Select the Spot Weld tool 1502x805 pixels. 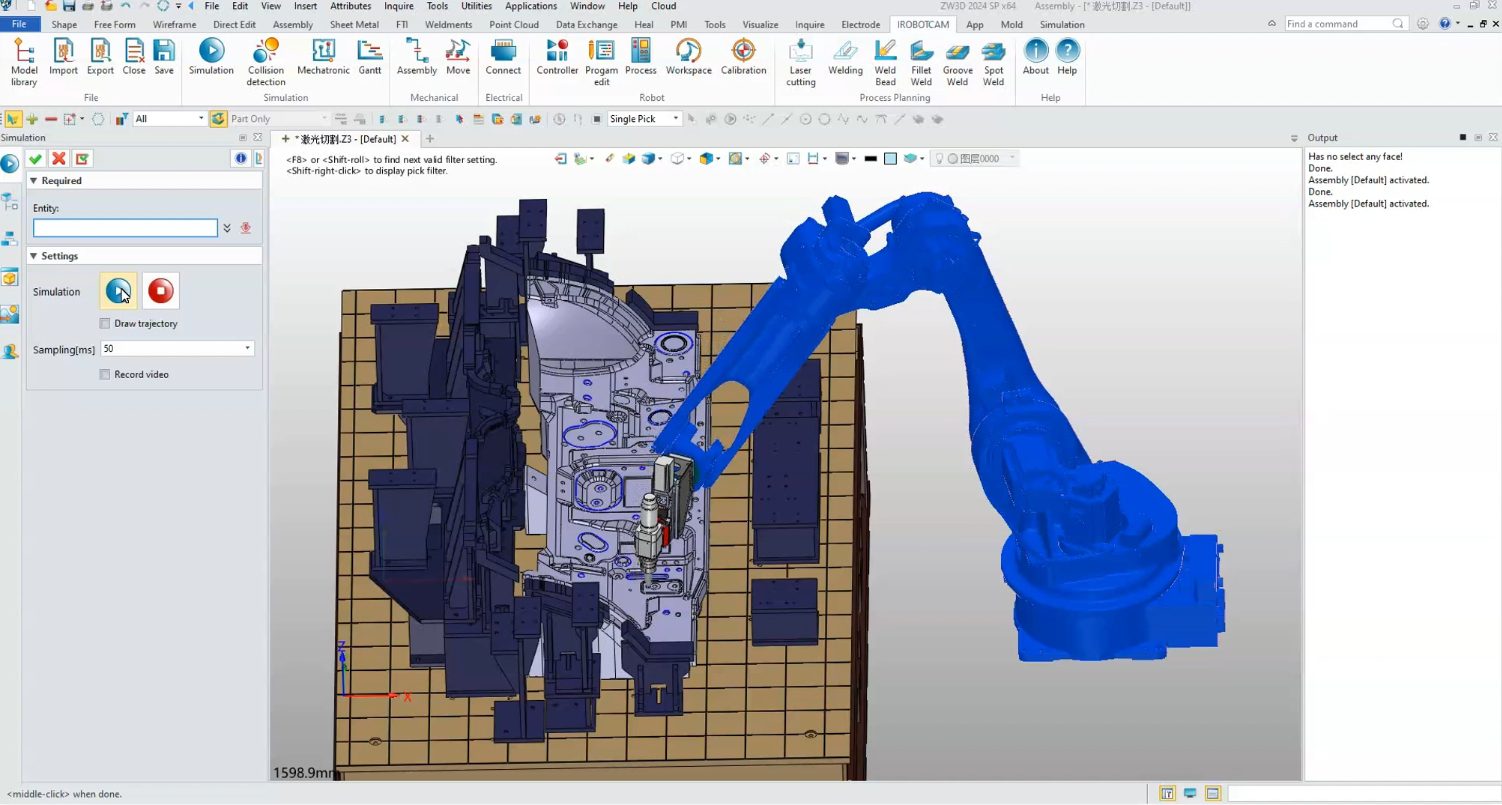pos(993,60)
